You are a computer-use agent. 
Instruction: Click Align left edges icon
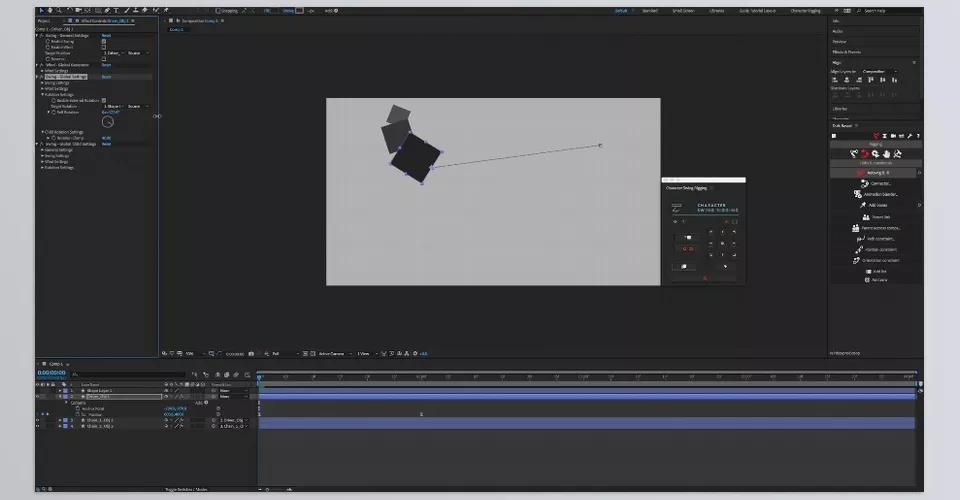(834, 80)
